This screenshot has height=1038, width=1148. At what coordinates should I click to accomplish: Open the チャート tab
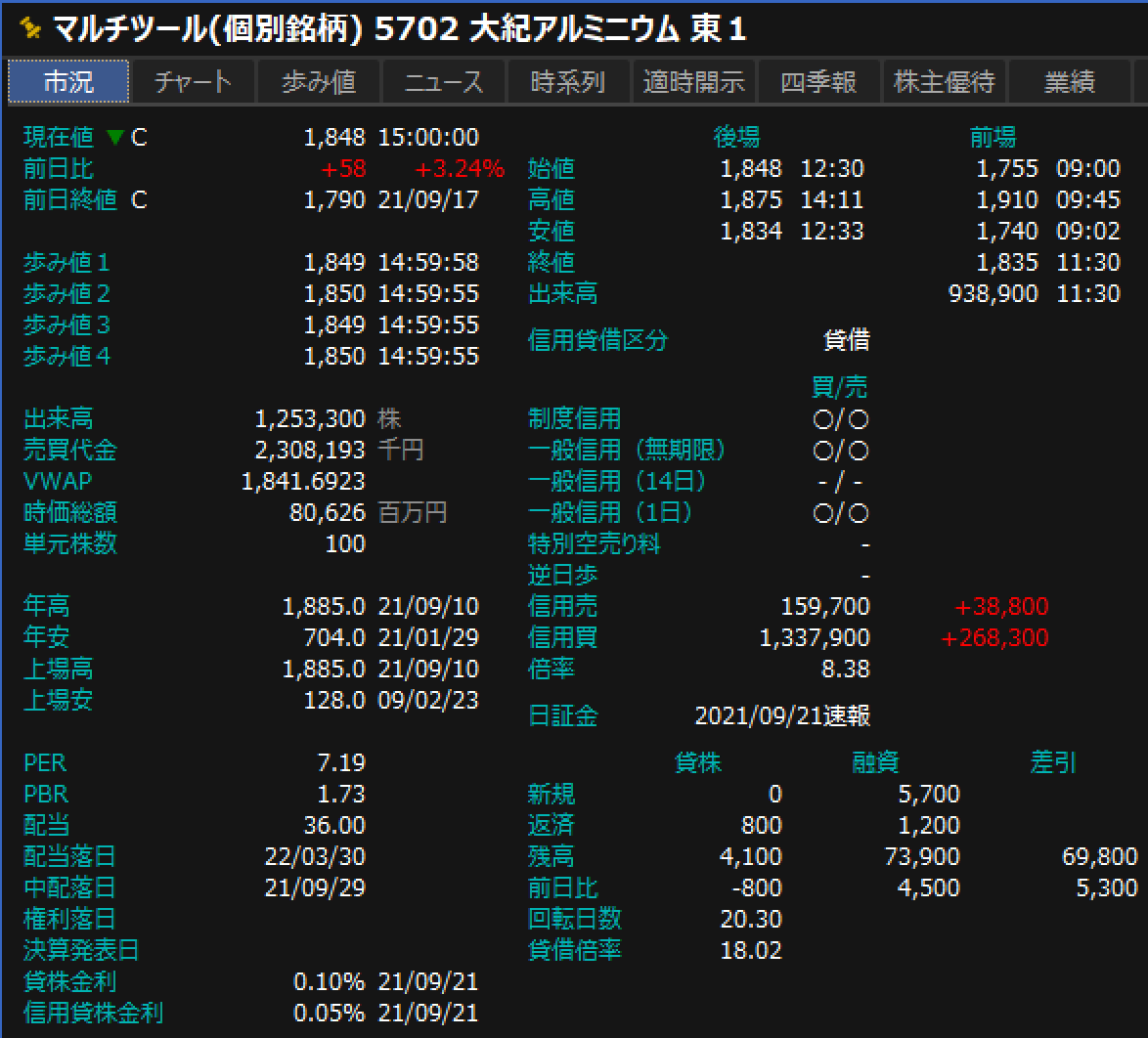(x=194, y=81)
